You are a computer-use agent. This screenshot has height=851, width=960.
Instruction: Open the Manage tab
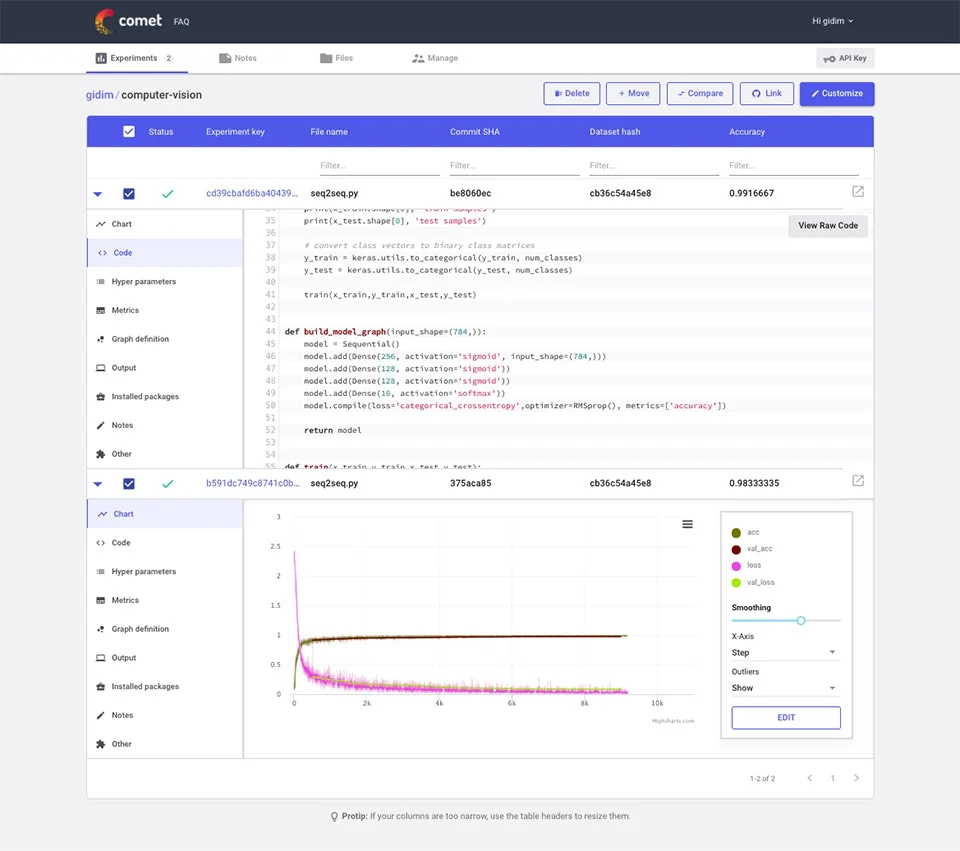(435, 58)
